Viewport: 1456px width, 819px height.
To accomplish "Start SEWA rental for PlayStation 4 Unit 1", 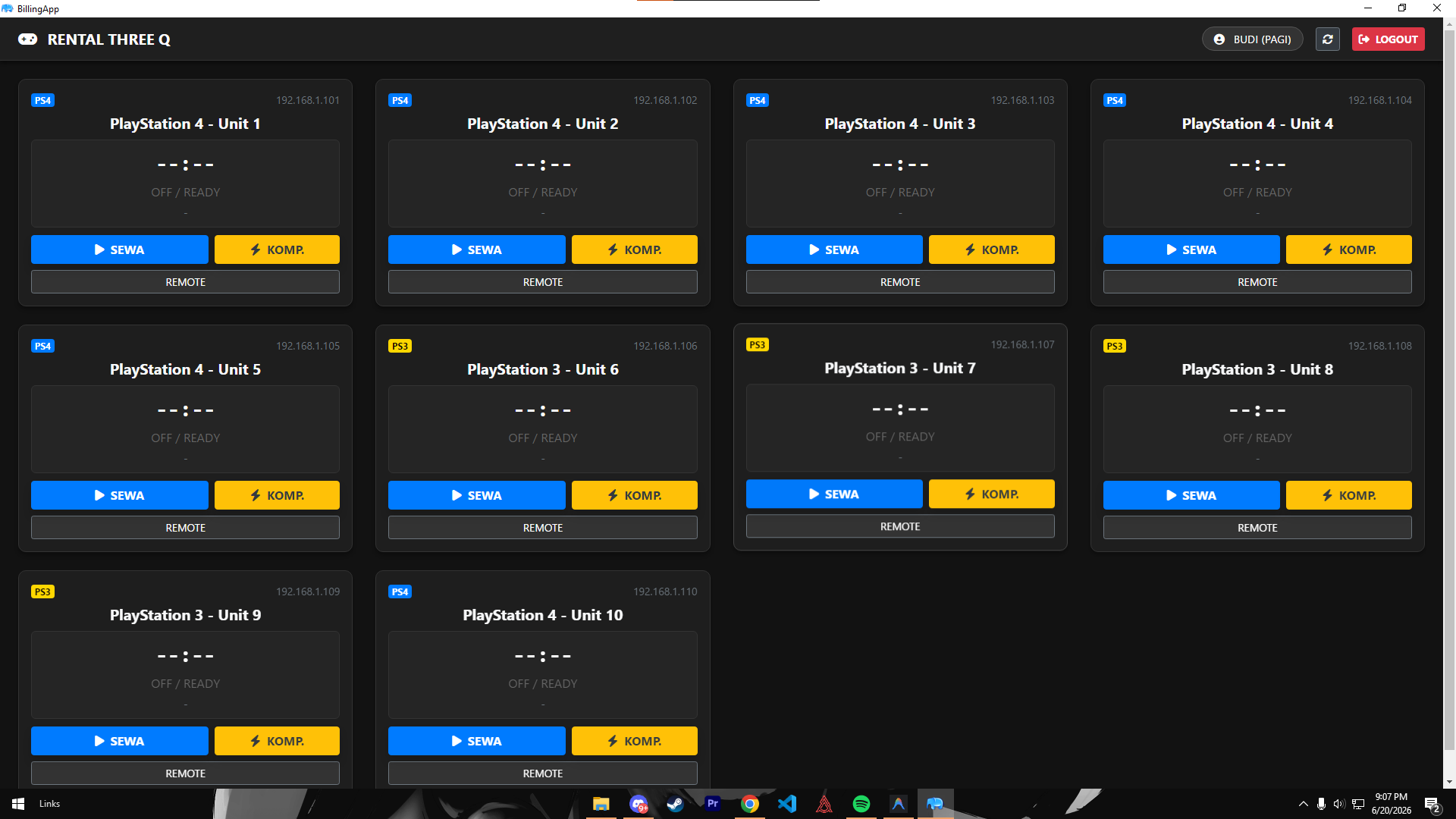I will [x=120, y=249].
